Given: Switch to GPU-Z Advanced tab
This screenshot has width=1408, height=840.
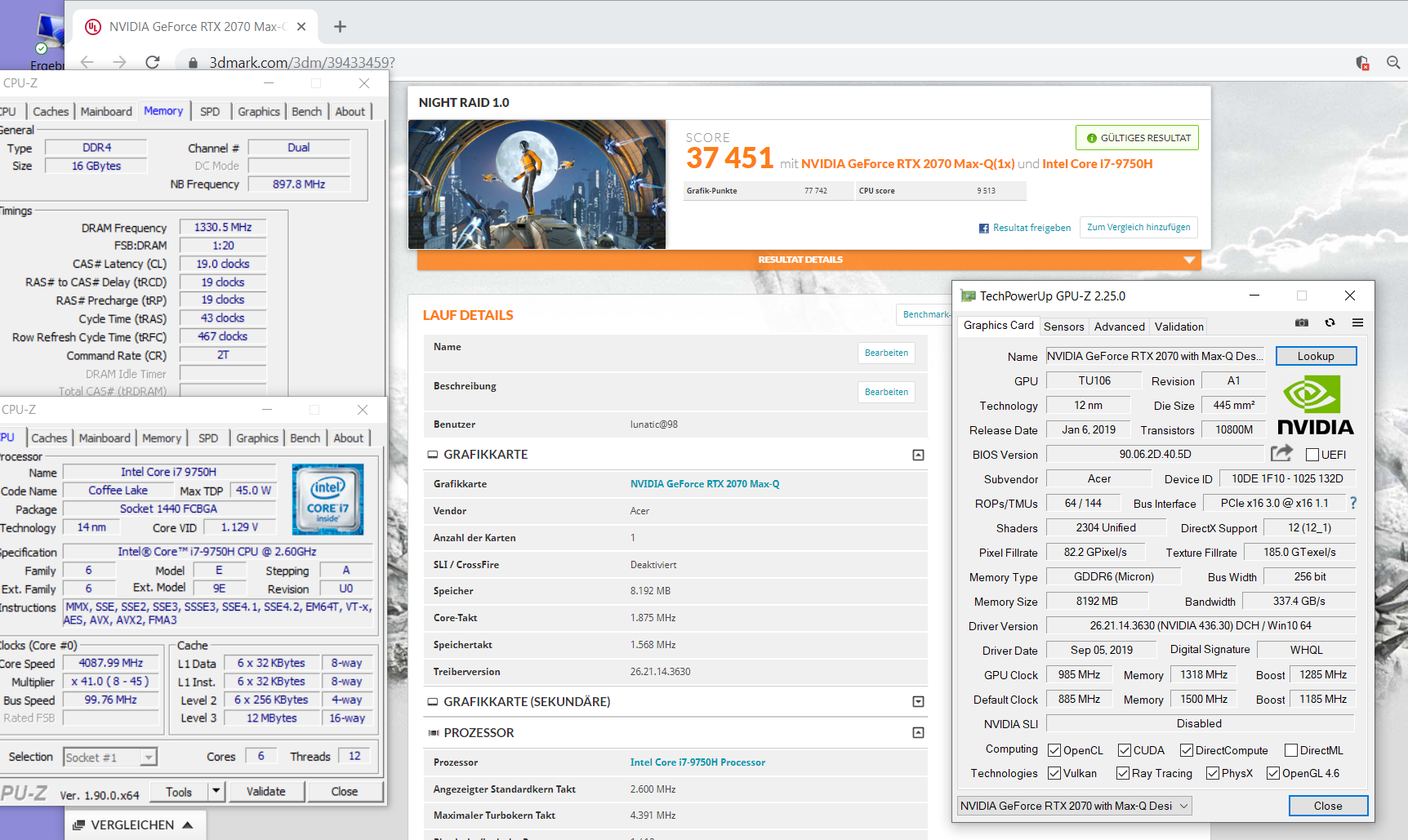Looking at the screenshot, I should (x=1119, y=327).
